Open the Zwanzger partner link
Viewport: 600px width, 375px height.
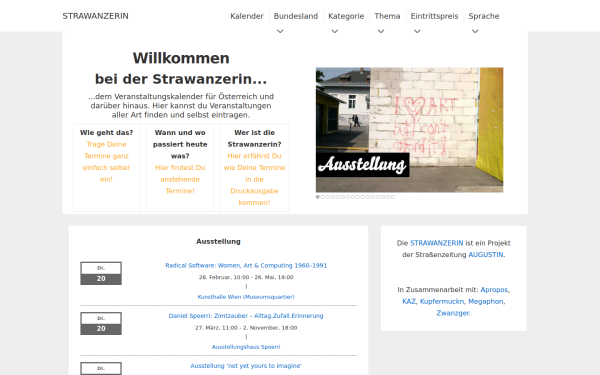coord(453,313)
